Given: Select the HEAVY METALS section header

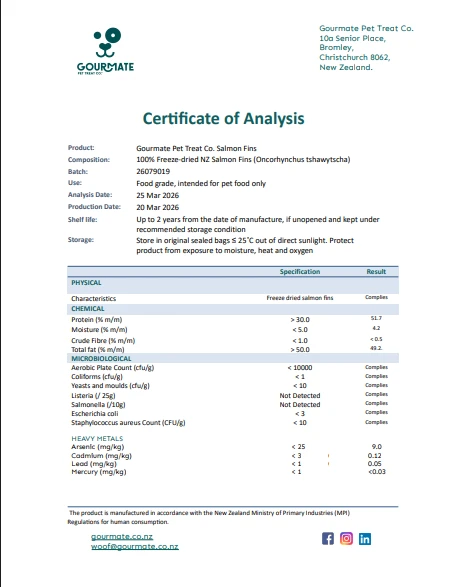Looking at the screenshot, I should [x=97, y=438].
